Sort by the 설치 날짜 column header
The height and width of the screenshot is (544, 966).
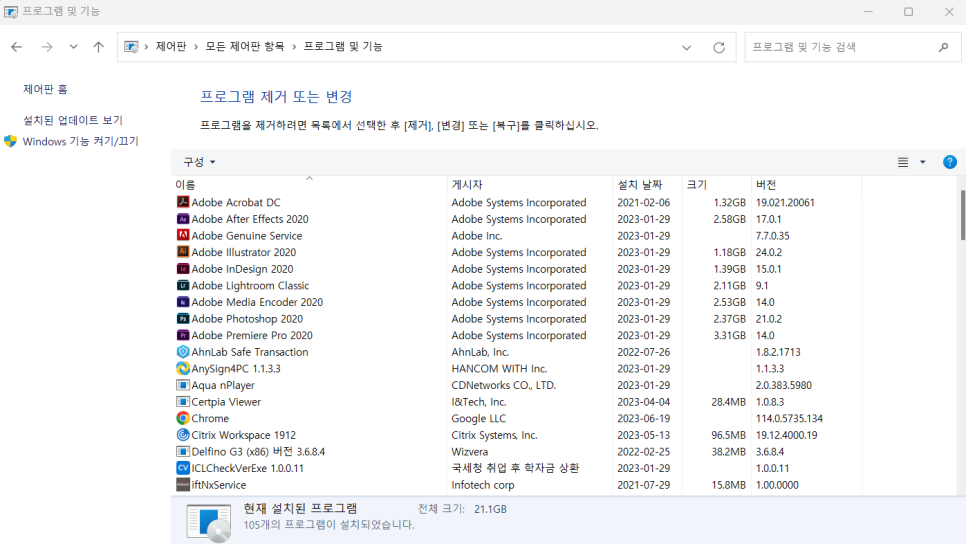coord(647,184)
